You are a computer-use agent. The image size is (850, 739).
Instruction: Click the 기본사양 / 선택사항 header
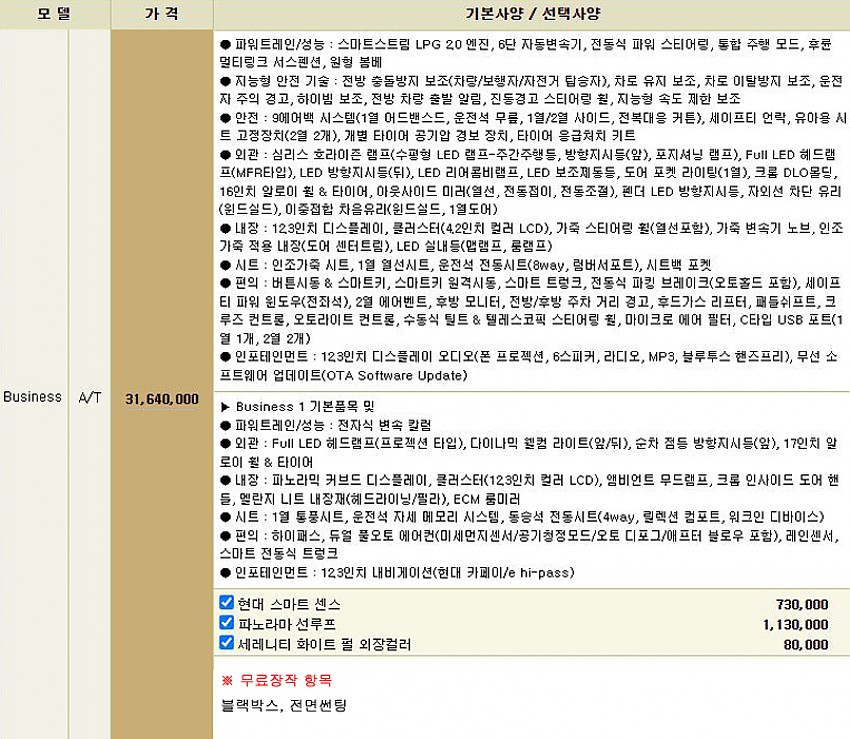[x=530, y=14]
